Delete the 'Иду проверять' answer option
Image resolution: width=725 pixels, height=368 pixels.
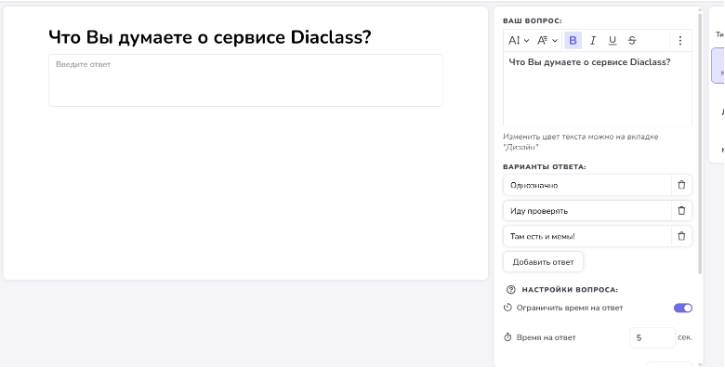tap(682, 210)
